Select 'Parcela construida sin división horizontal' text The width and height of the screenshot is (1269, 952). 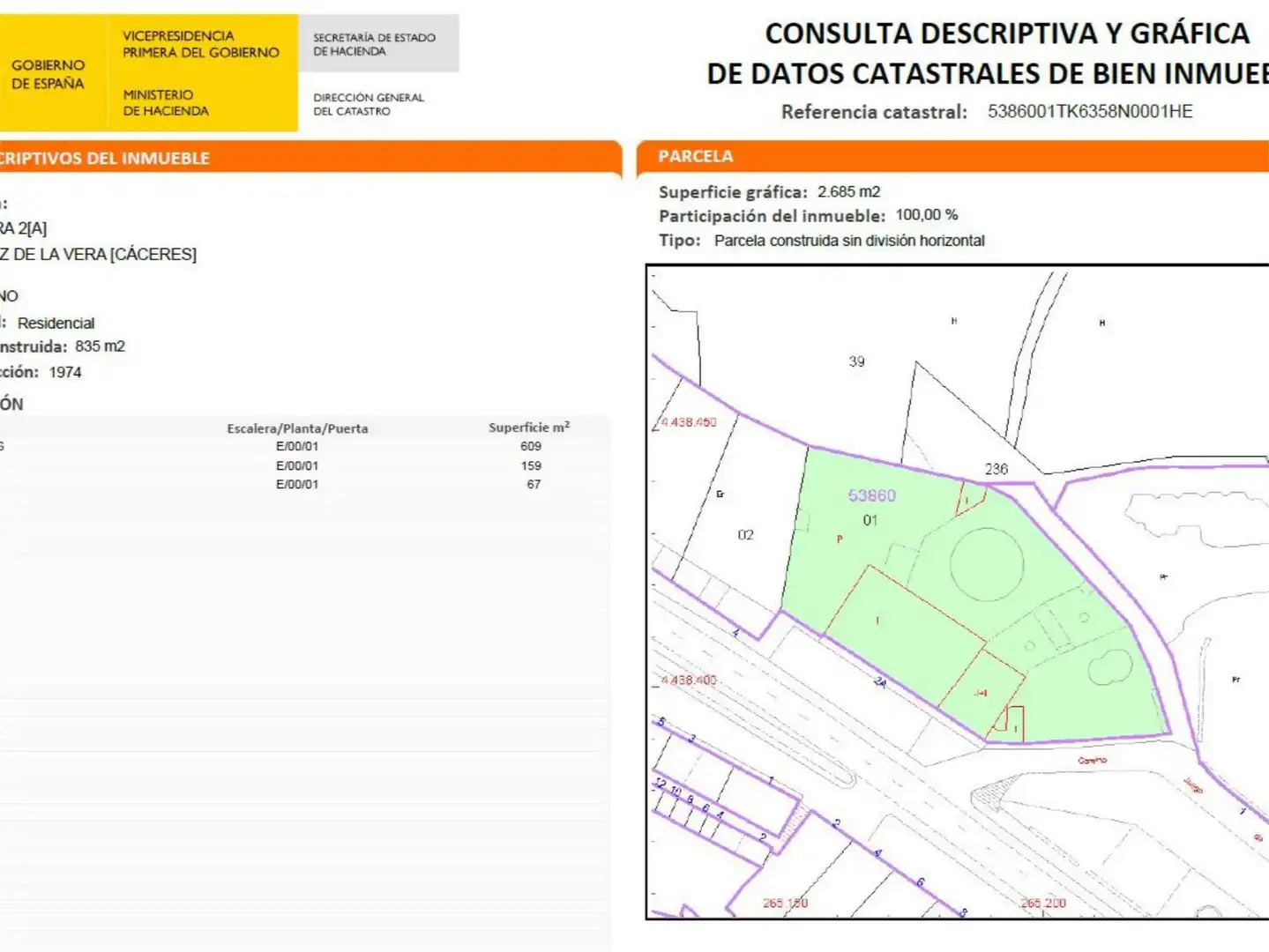[x=849, y=241]
